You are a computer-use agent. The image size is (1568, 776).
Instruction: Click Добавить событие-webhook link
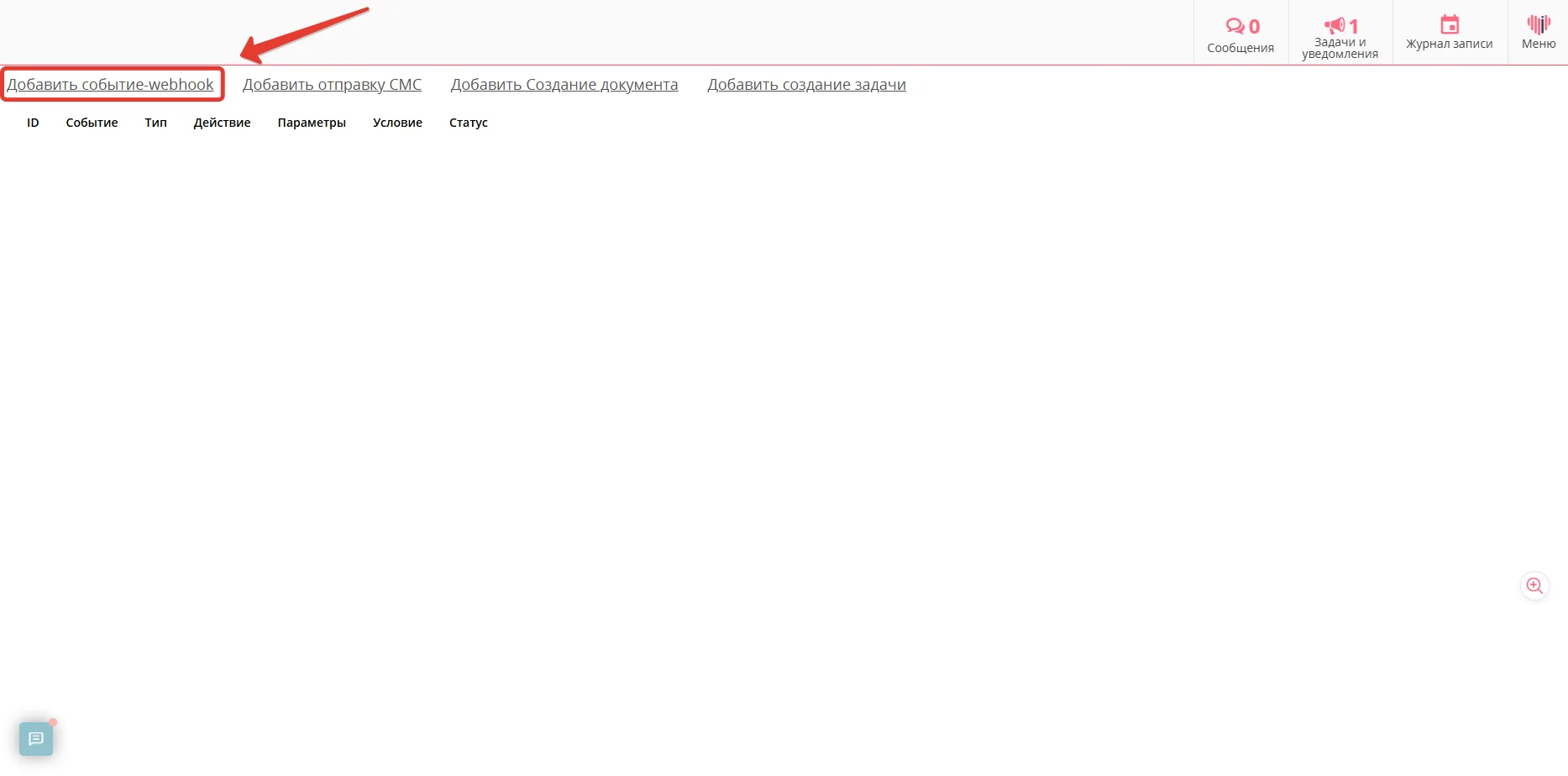click(110, 85)
